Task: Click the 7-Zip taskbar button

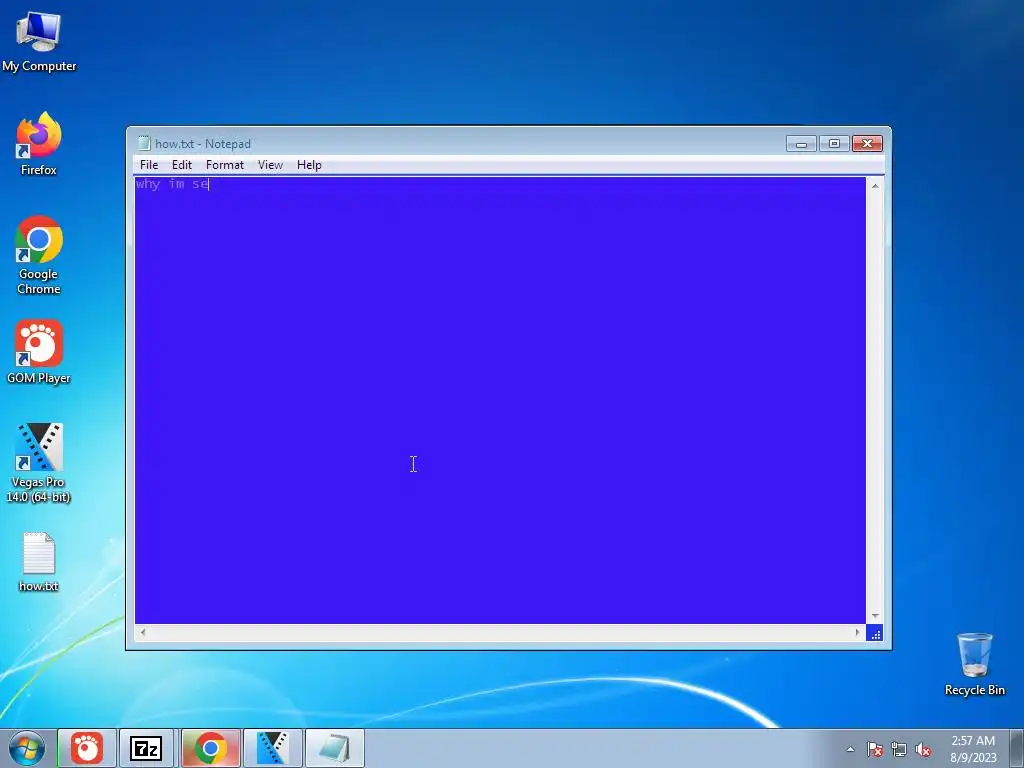Action: (146, 748)
